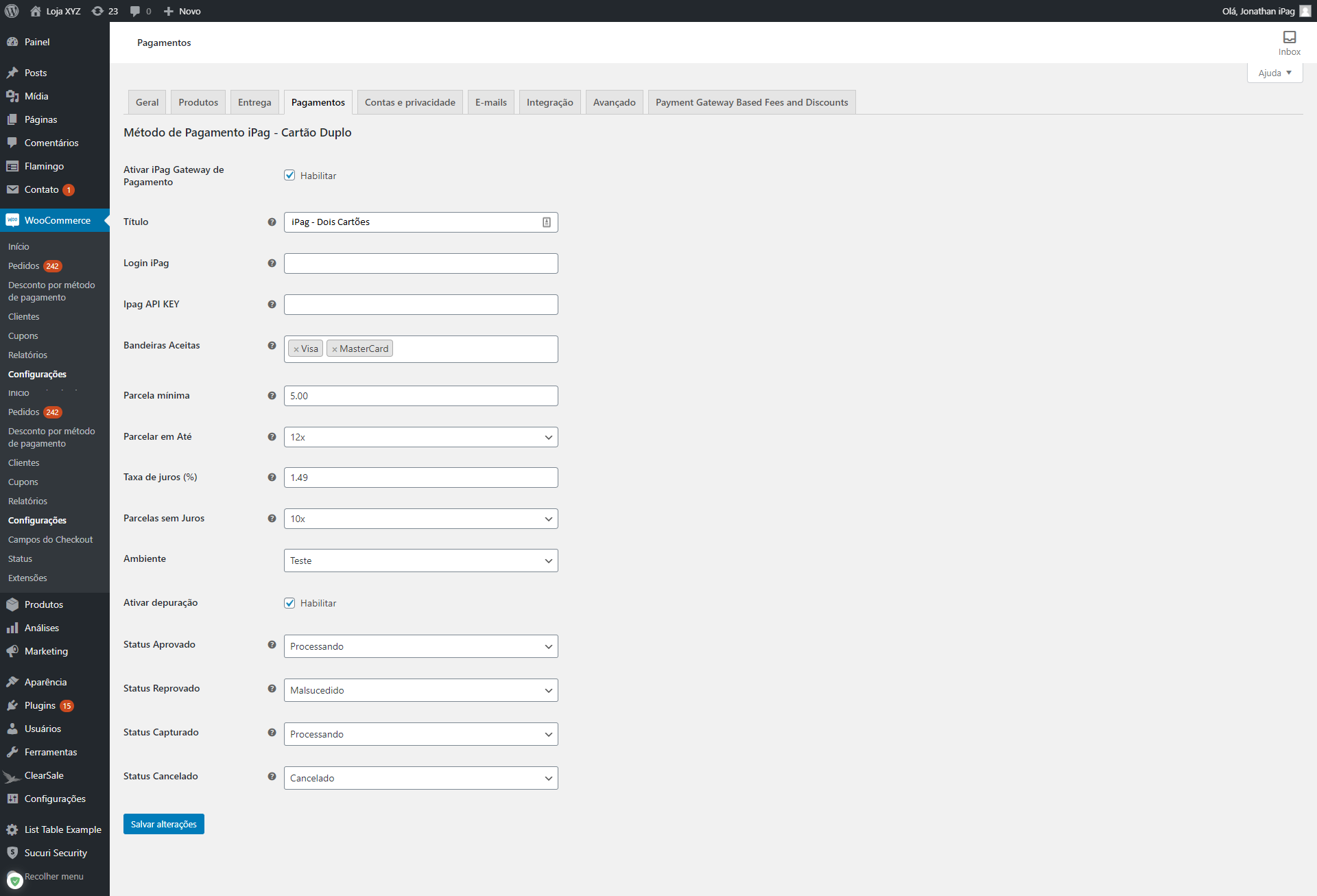Expand the Status Reprovado dropdown

(x=420, y=690)
